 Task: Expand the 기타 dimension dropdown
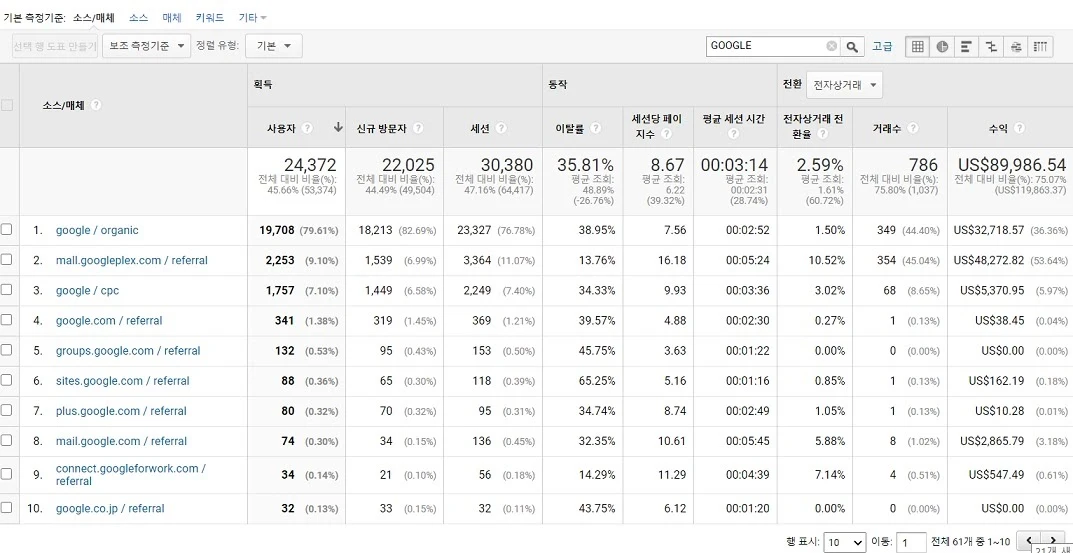pyautogui.click(x=253, y=18)
